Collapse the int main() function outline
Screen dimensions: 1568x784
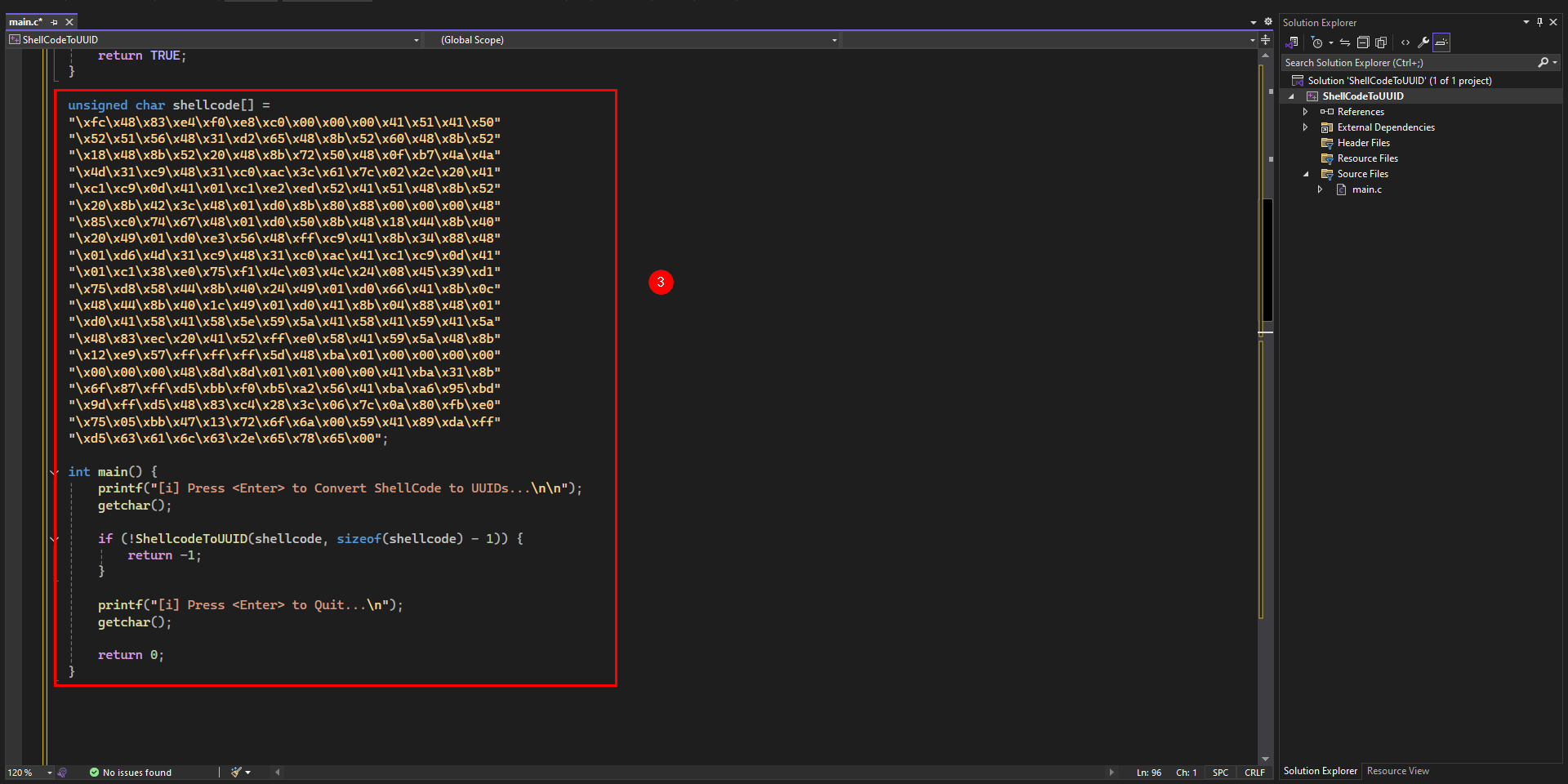(55, 472)
